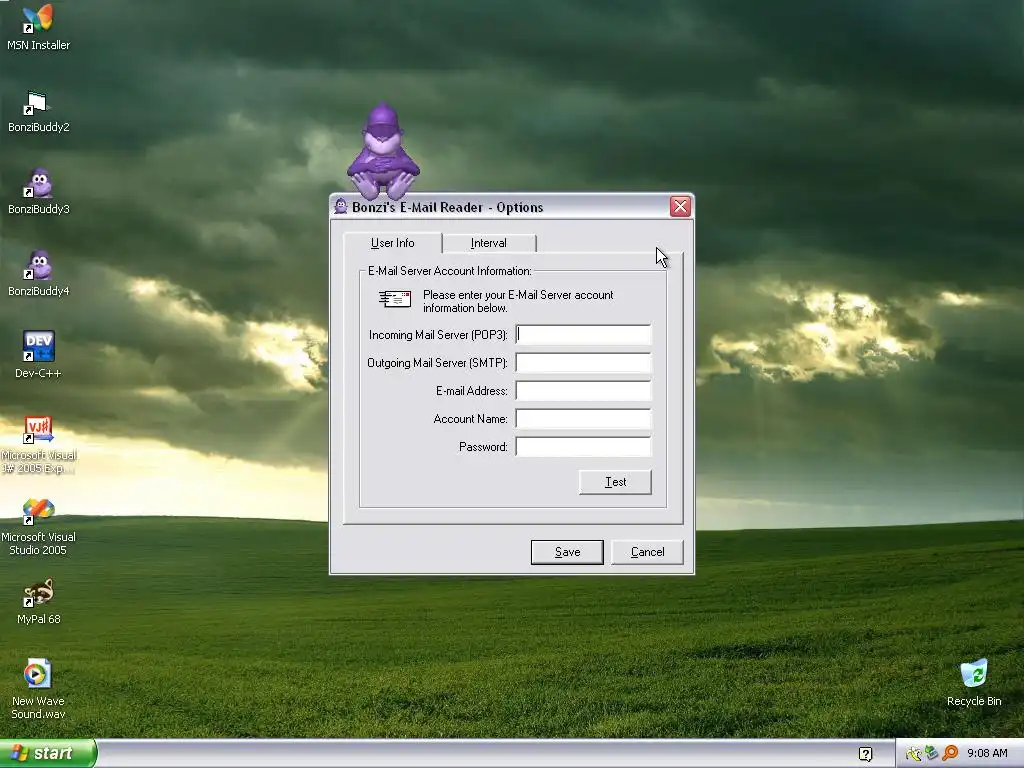Click the envelope icon in the dialog
This screenshot has height=768, width=1024.
[395, 299]
